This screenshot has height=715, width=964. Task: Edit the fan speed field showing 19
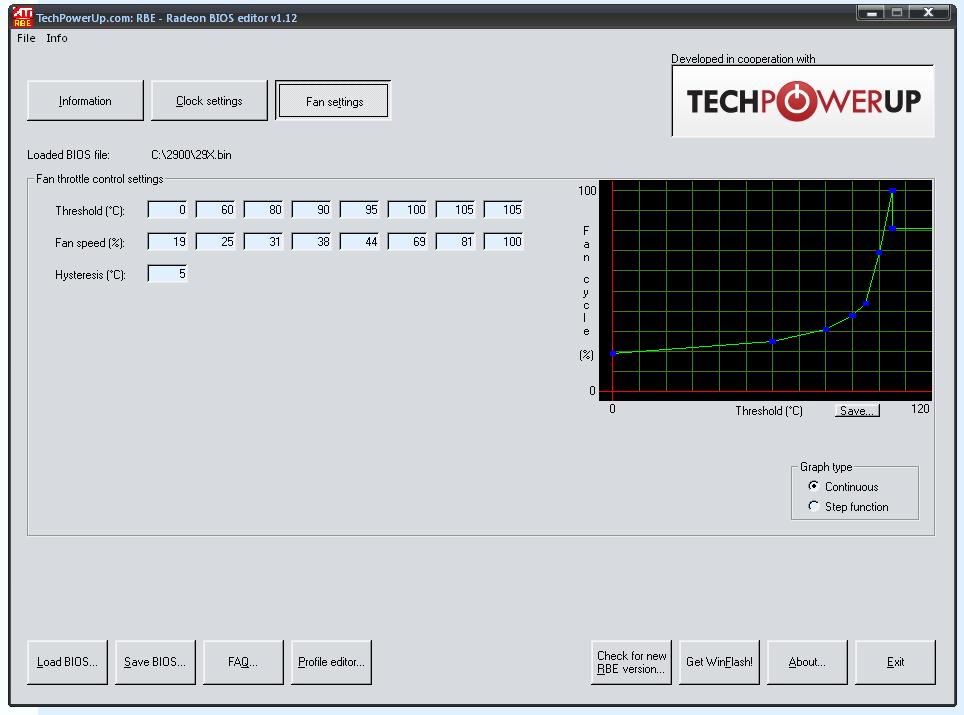pos(167,242)
